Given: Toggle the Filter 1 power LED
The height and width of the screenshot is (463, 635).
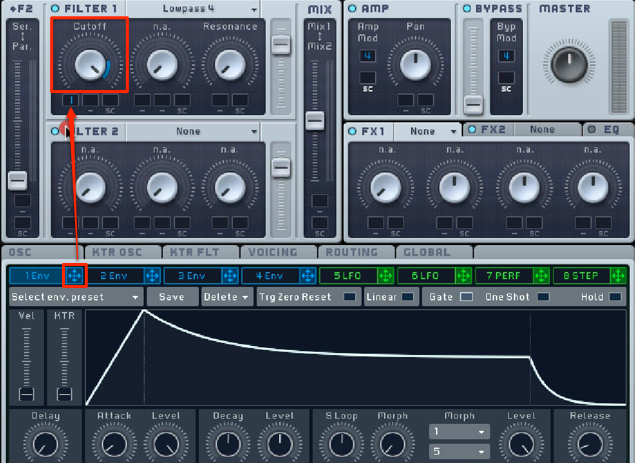Looking at the screenshot, I should pos(55,8).
